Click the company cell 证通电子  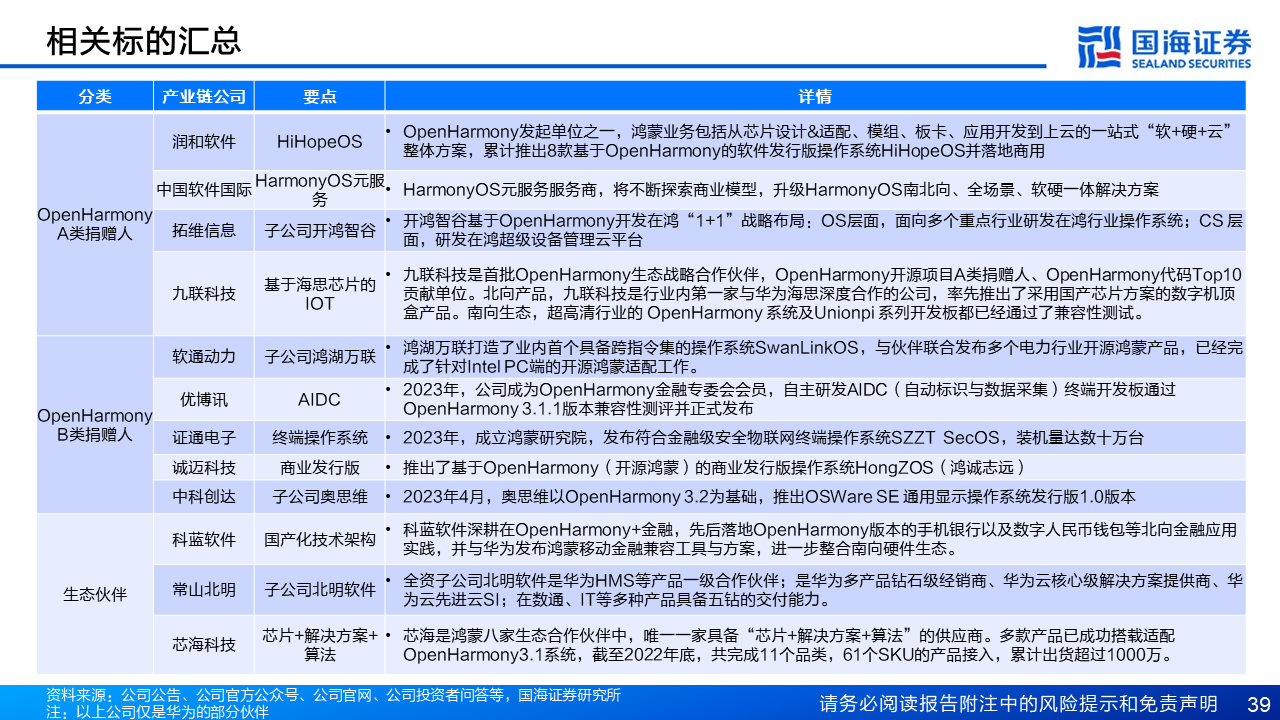pos(204,437)
